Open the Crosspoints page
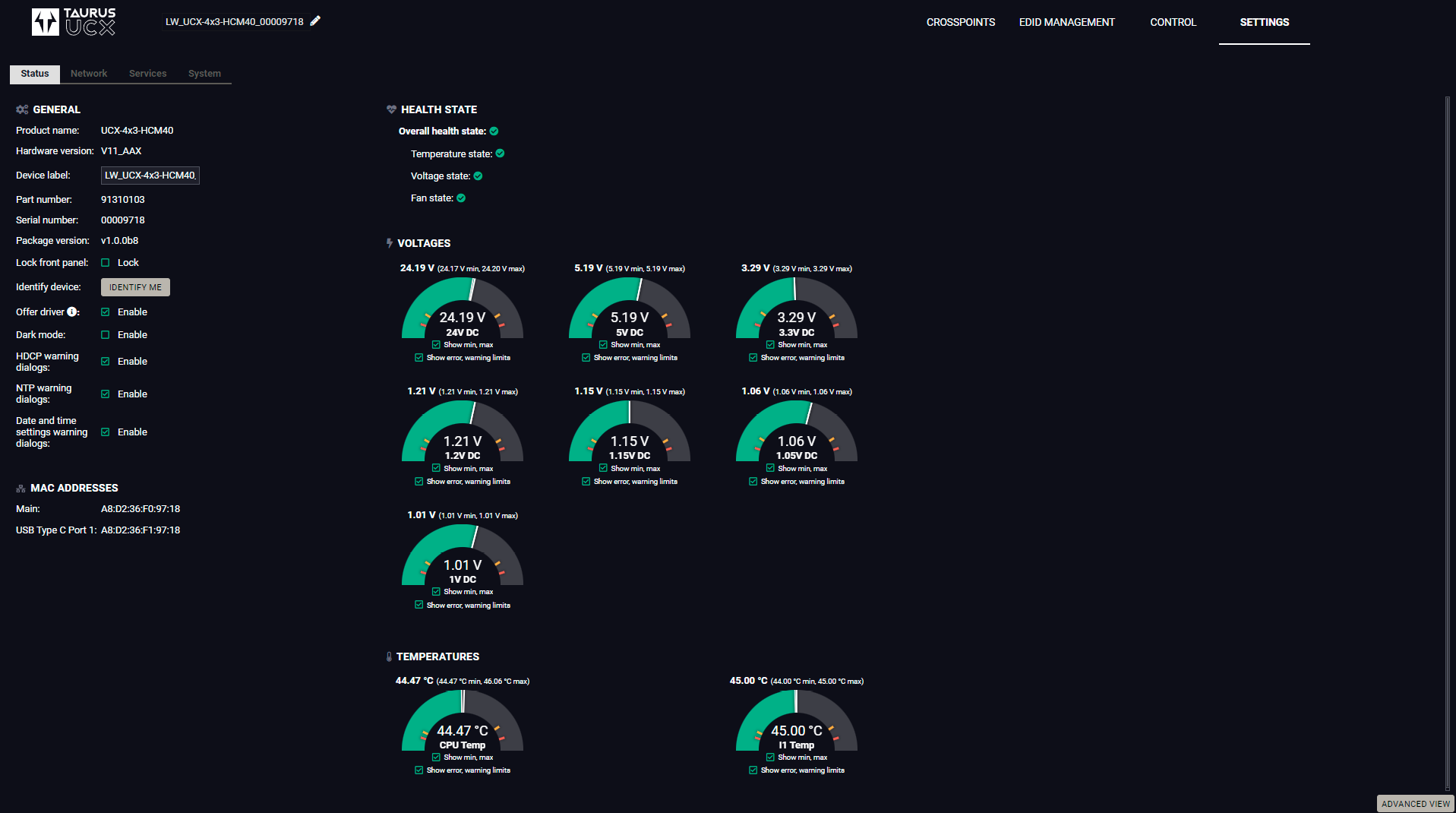 point(960,22)
